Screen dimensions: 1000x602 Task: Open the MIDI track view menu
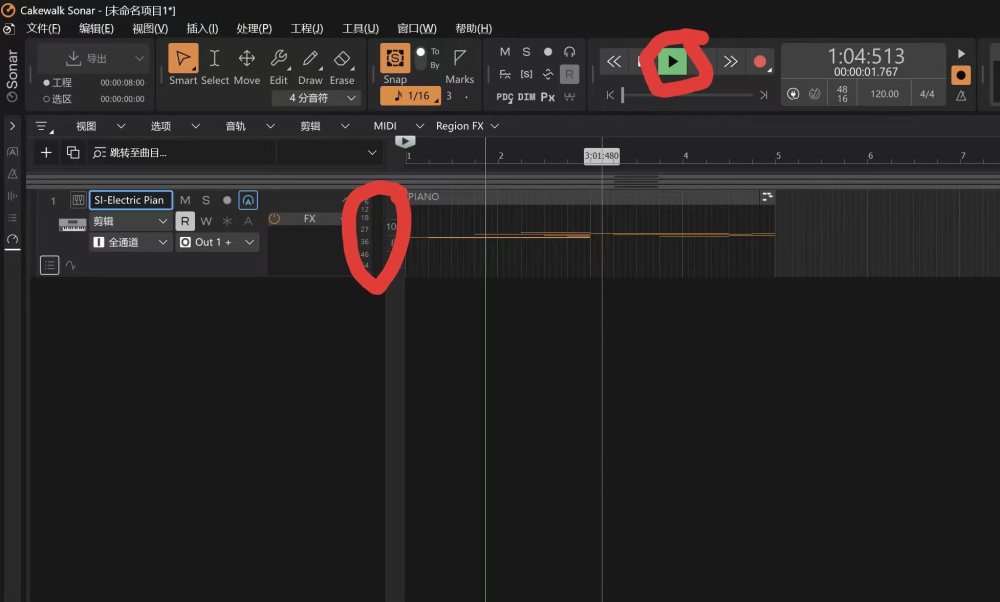tap(393, 126)
